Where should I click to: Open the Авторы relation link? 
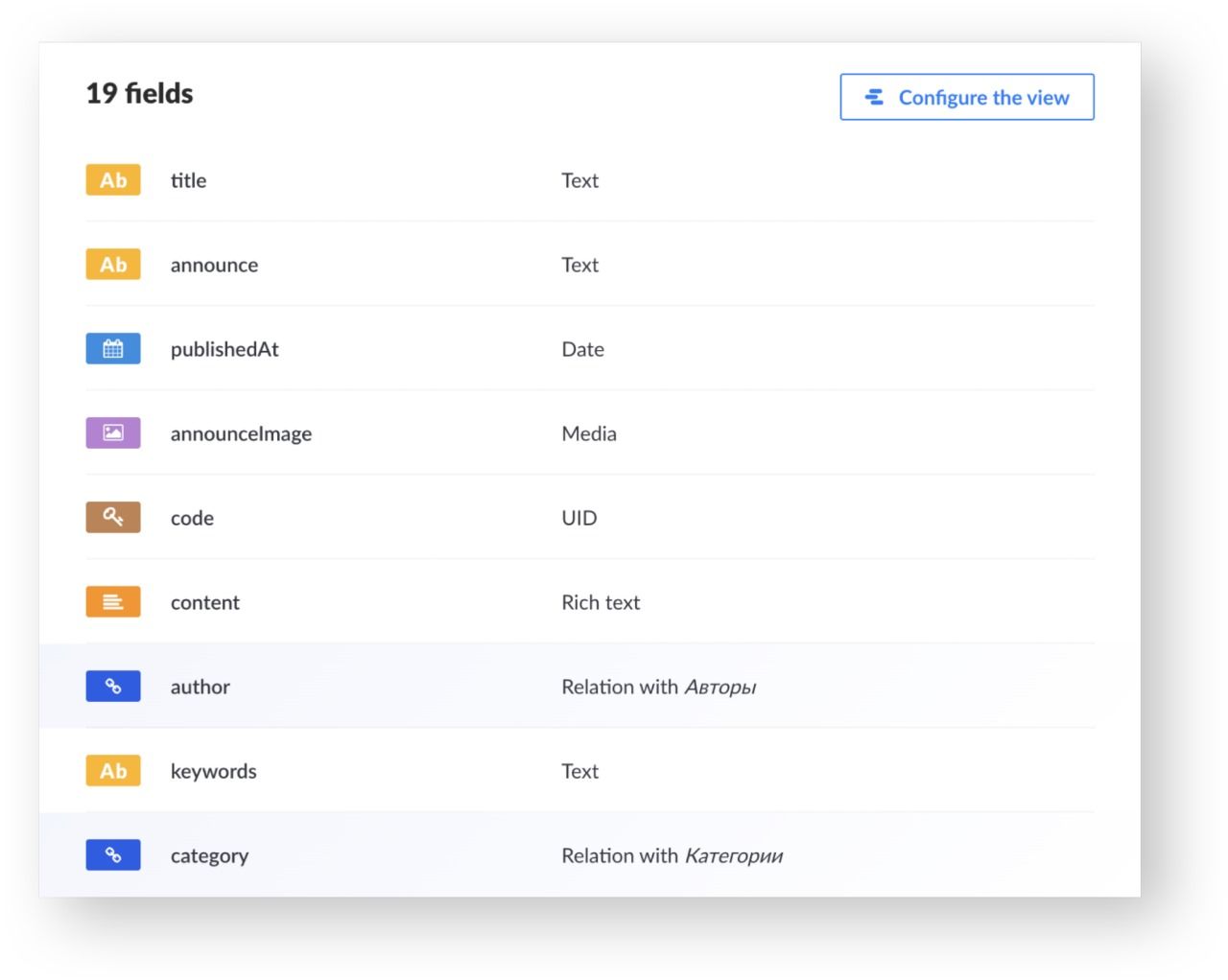(720, 687)
